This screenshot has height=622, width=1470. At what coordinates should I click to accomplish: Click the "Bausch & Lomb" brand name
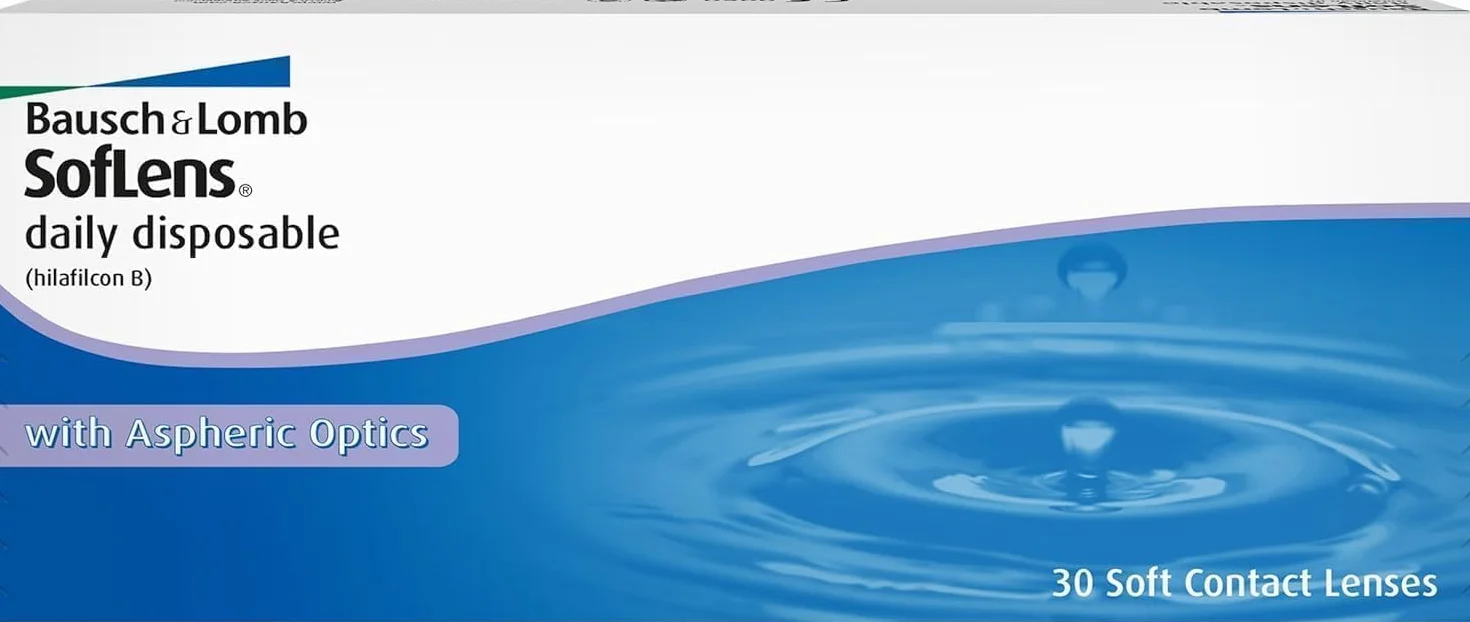tap(166, 120)
